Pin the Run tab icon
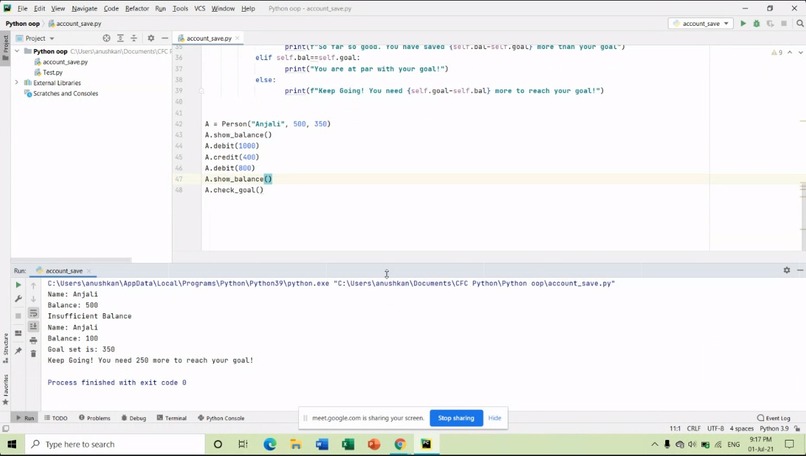The width and height of the screenshot is (806, 456). 19,351
